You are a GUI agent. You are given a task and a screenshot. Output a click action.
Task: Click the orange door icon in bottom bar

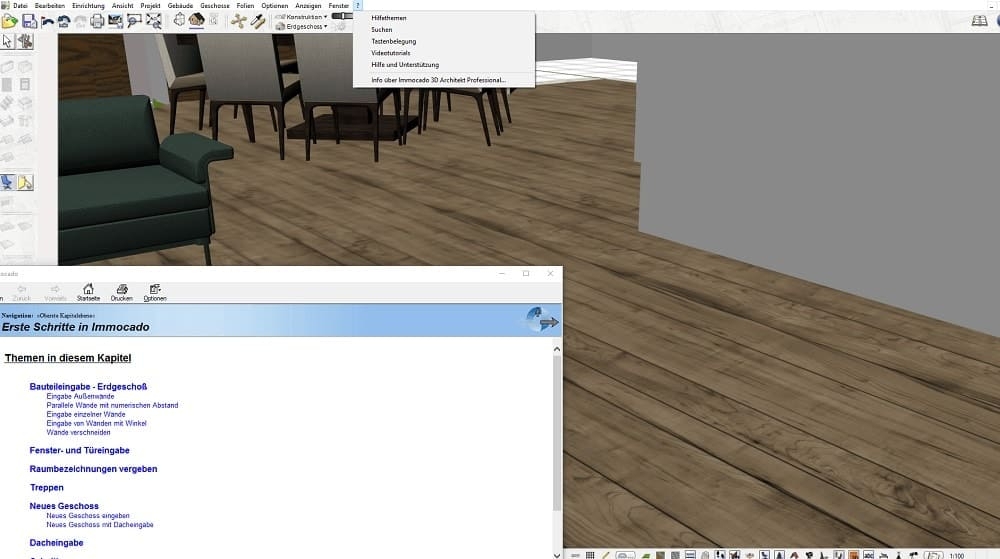853,555
